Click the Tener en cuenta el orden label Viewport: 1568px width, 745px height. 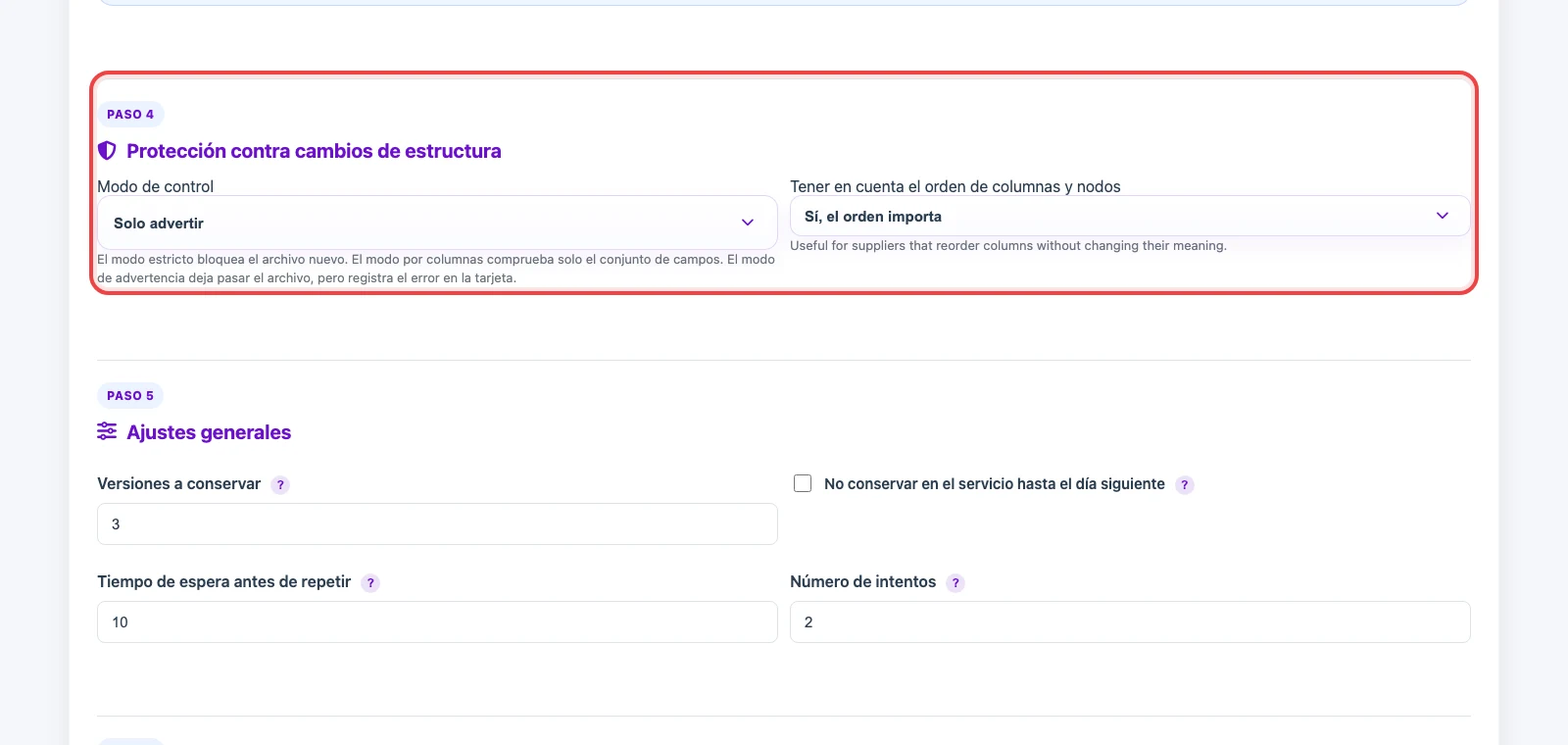pyautogui.click(x=955, y=186)
